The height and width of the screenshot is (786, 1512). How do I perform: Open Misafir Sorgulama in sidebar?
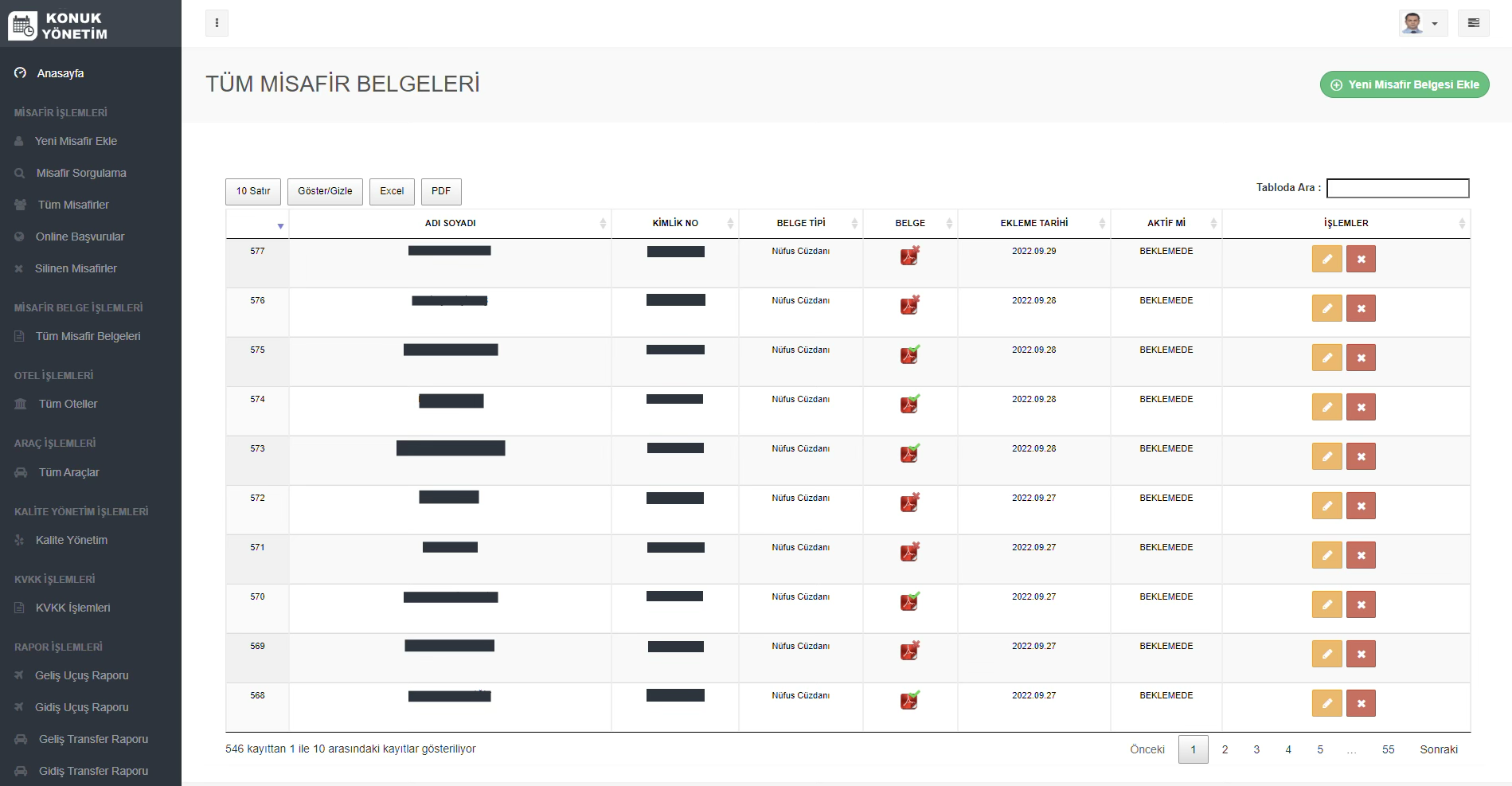click(81, 173)
